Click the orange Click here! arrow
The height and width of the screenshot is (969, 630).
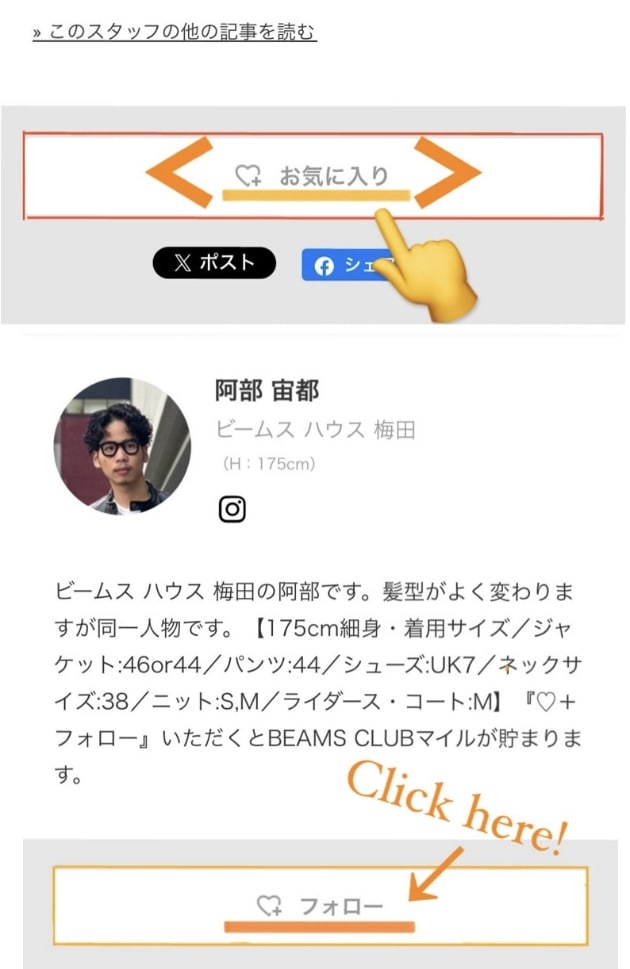435,874
